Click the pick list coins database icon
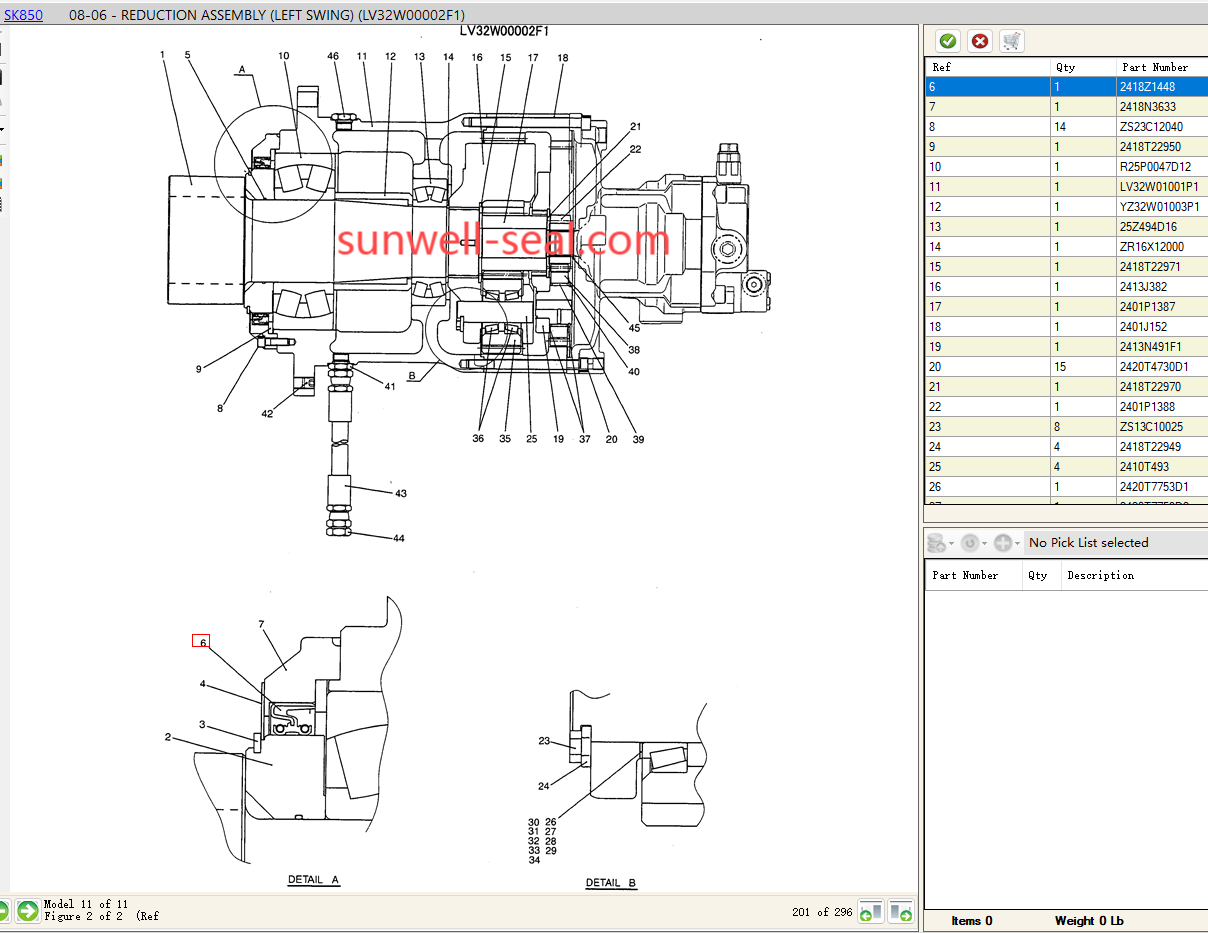Viewport: 1208px width, 933px height. pyautogui.click(x=936, y=543)
